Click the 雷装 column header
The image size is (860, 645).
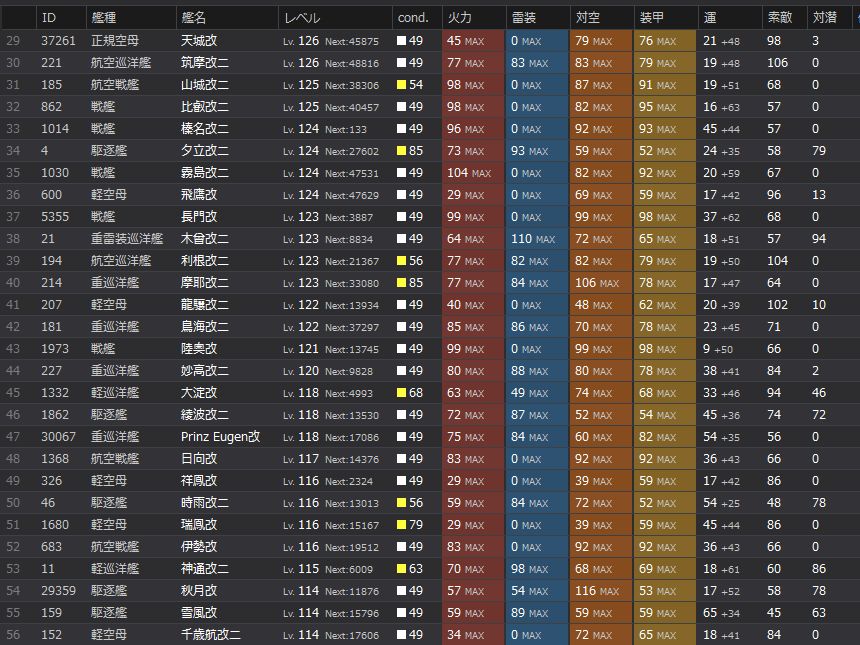click(538, 18)
